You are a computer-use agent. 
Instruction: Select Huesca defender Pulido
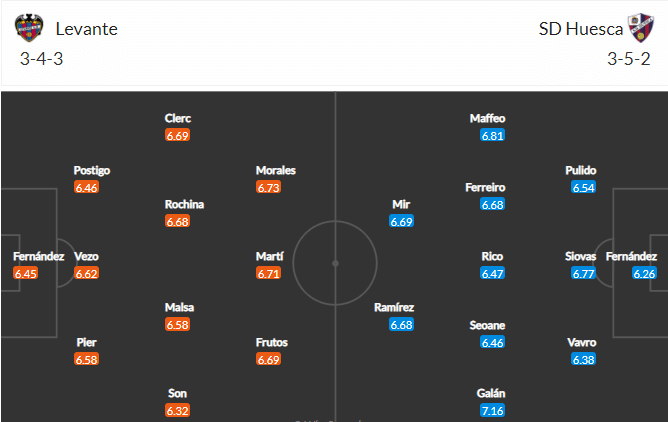(581, 170)
